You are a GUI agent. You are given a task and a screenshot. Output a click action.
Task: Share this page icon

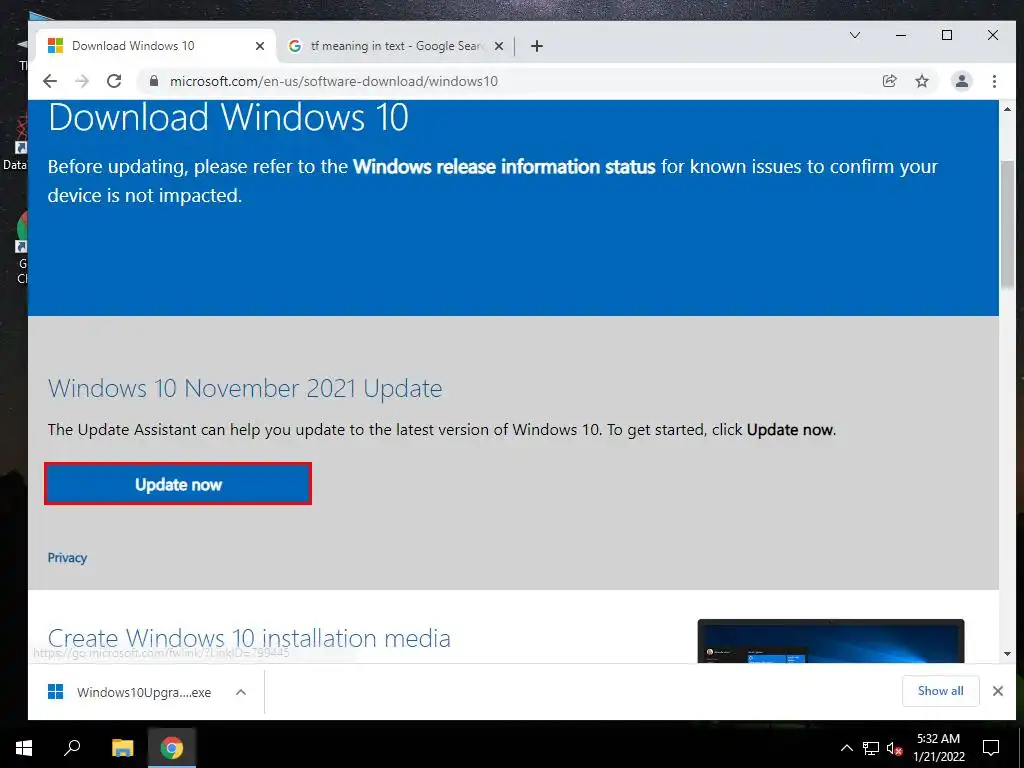[889, 81]
